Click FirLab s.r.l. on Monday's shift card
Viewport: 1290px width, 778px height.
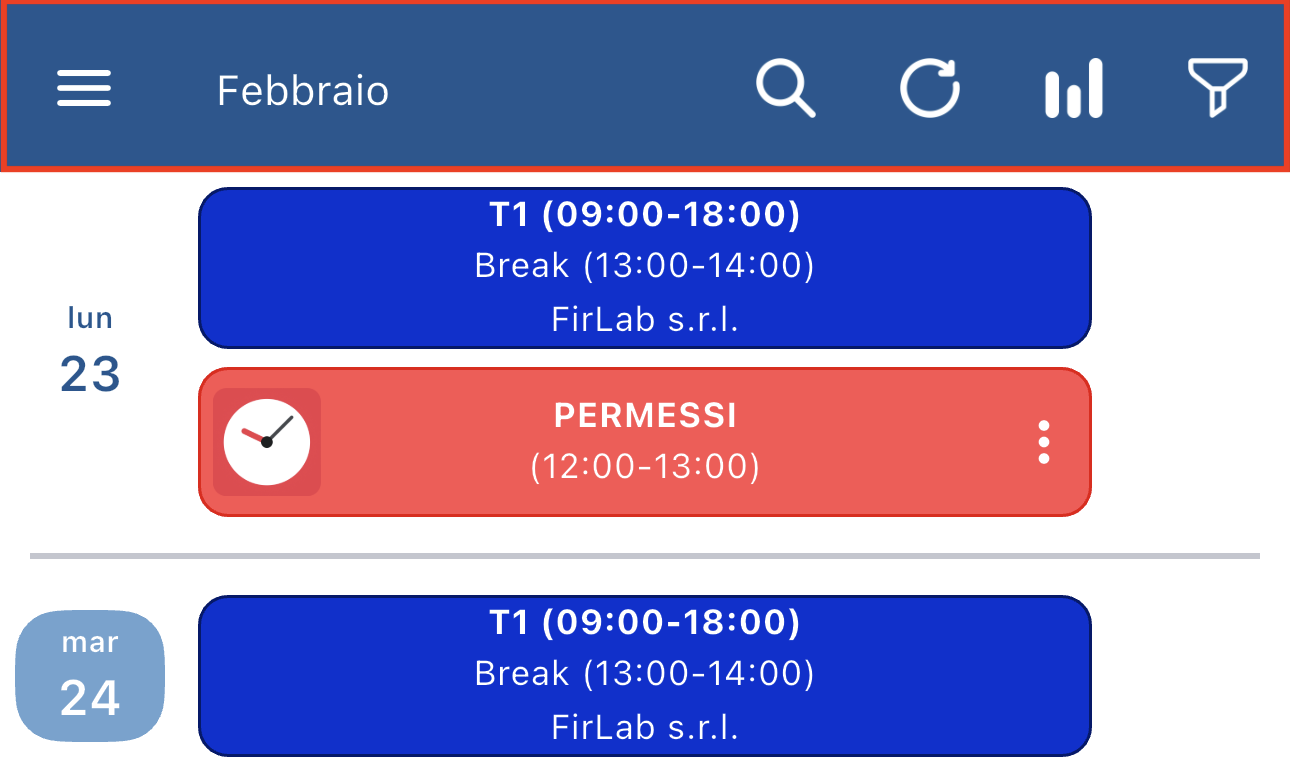click(x=645, y=320)
